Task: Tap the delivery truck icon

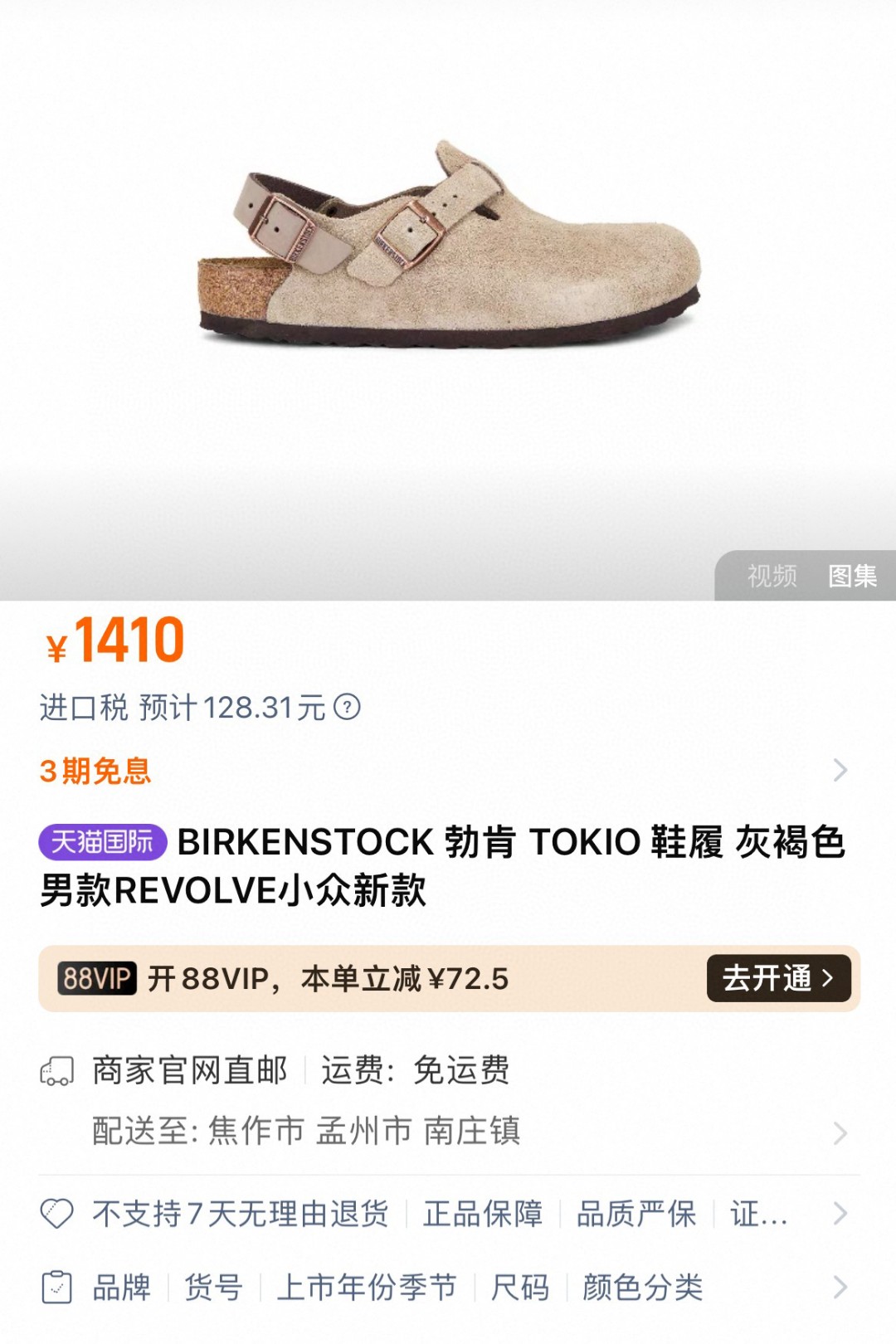Action: click(x=57, y=1071)
